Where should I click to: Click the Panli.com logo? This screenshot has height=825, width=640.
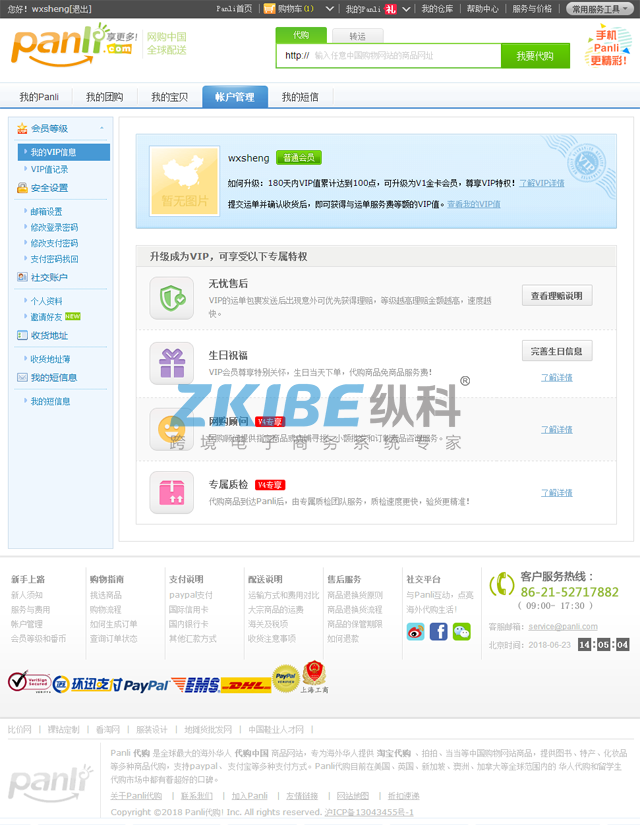click(73, 45)
